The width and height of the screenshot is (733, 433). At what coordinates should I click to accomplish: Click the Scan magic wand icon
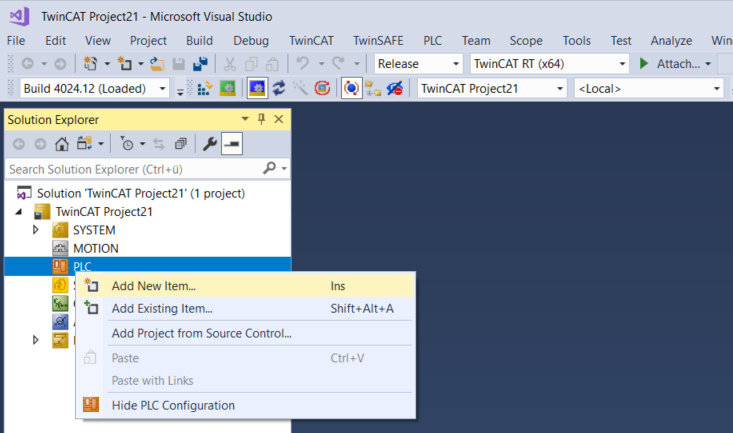coord(300,88)
